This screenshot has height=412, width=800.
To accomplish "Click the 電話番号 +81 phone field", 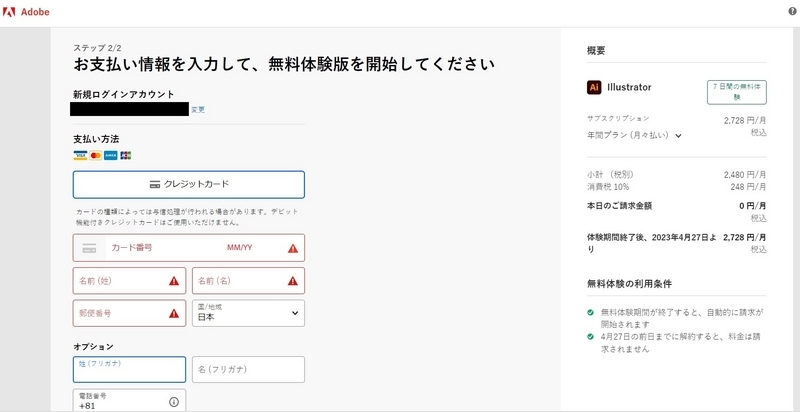I will tap(129, 401).
